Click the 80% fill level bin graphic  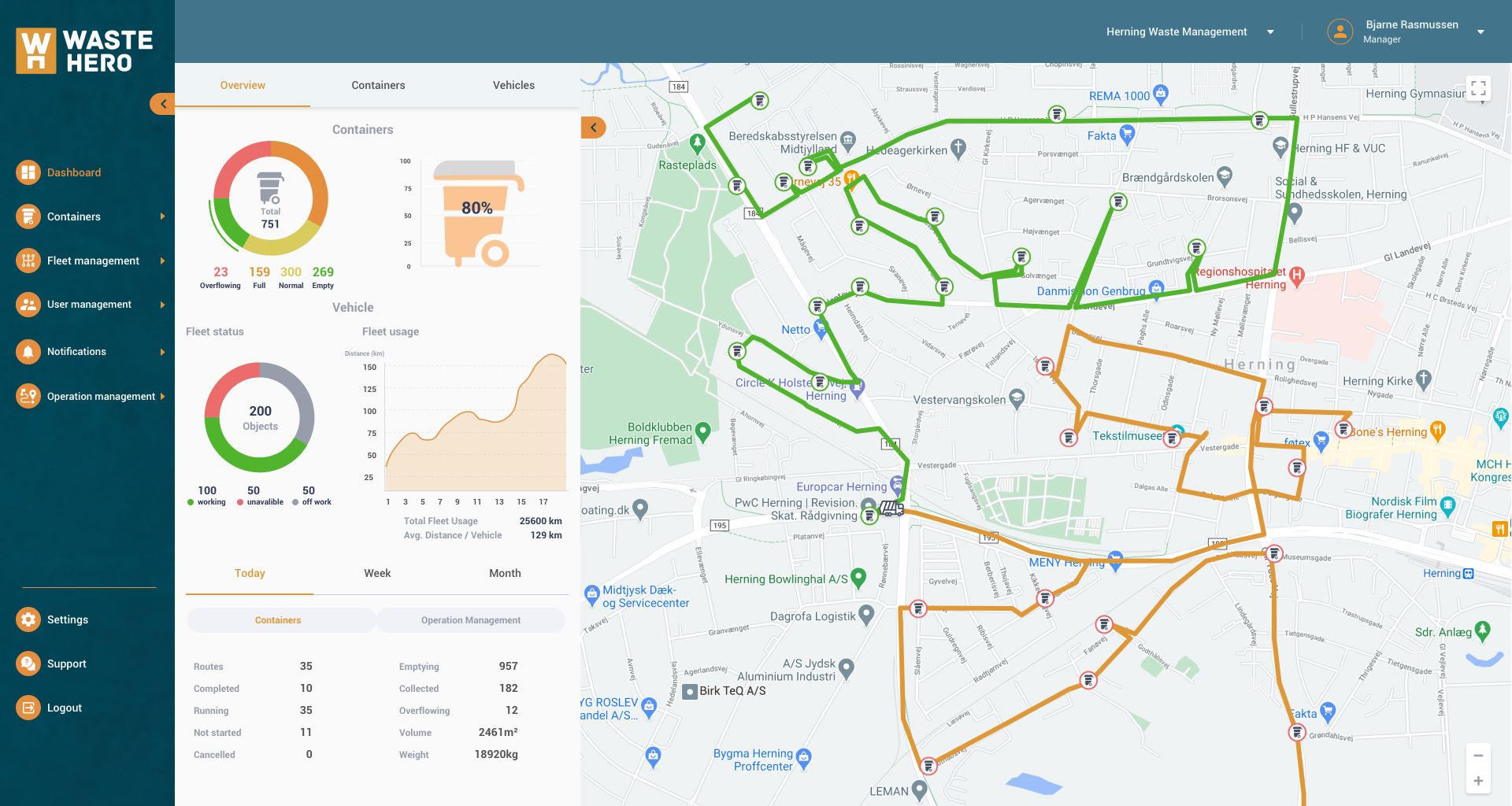478,213
